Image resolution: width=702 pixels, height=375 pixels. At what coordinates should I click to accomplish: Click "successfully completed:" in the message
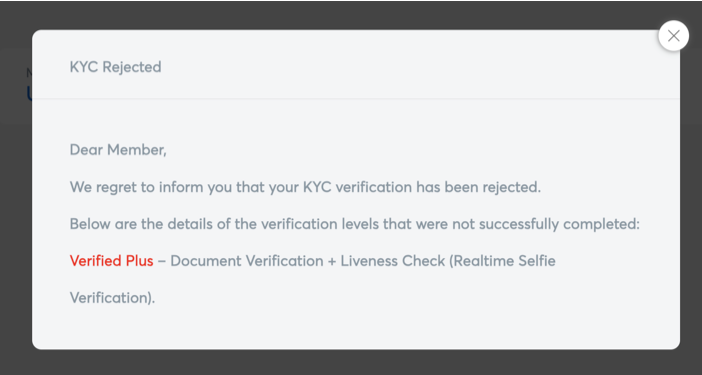pyautogui.click(x=559, y=224)
